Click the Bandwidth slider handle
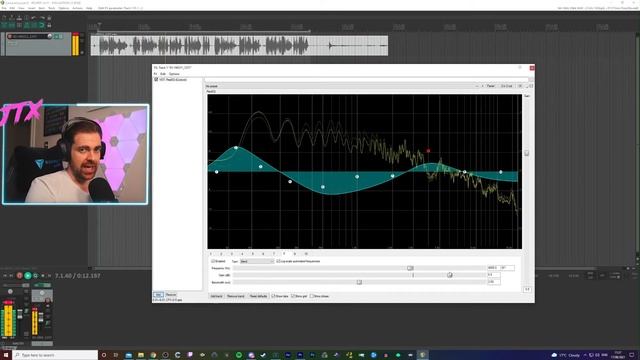This screenshot has height=360, width=640. pos(359,282)
